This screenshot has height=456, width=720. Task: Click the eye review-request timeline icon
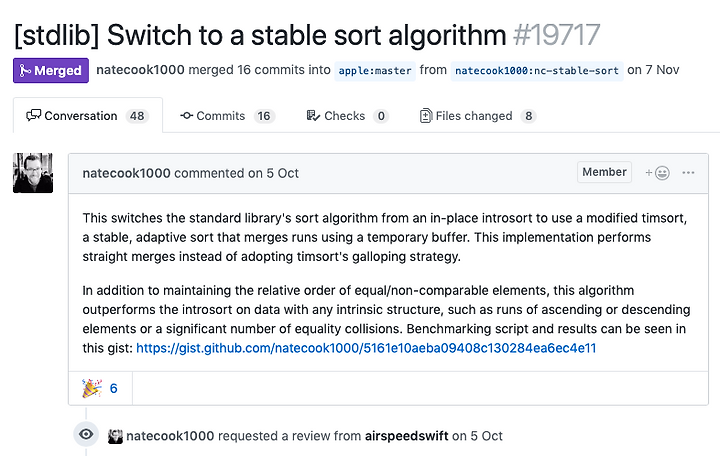pos(86,434)
